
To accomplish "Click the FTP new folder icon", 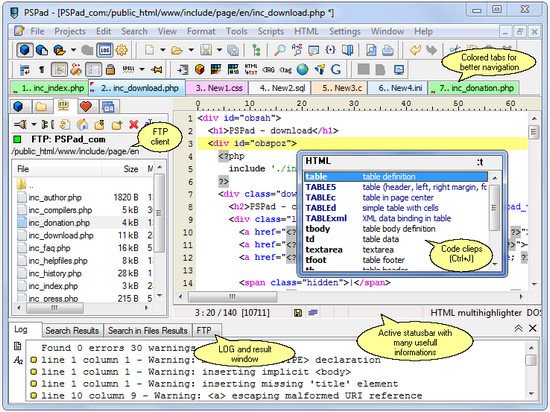I will click(116, 124).
